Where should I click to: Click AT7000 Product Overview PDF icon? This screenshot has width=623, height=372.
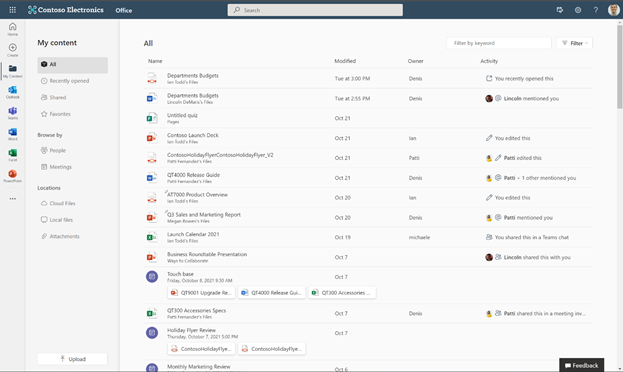point(151,198)
